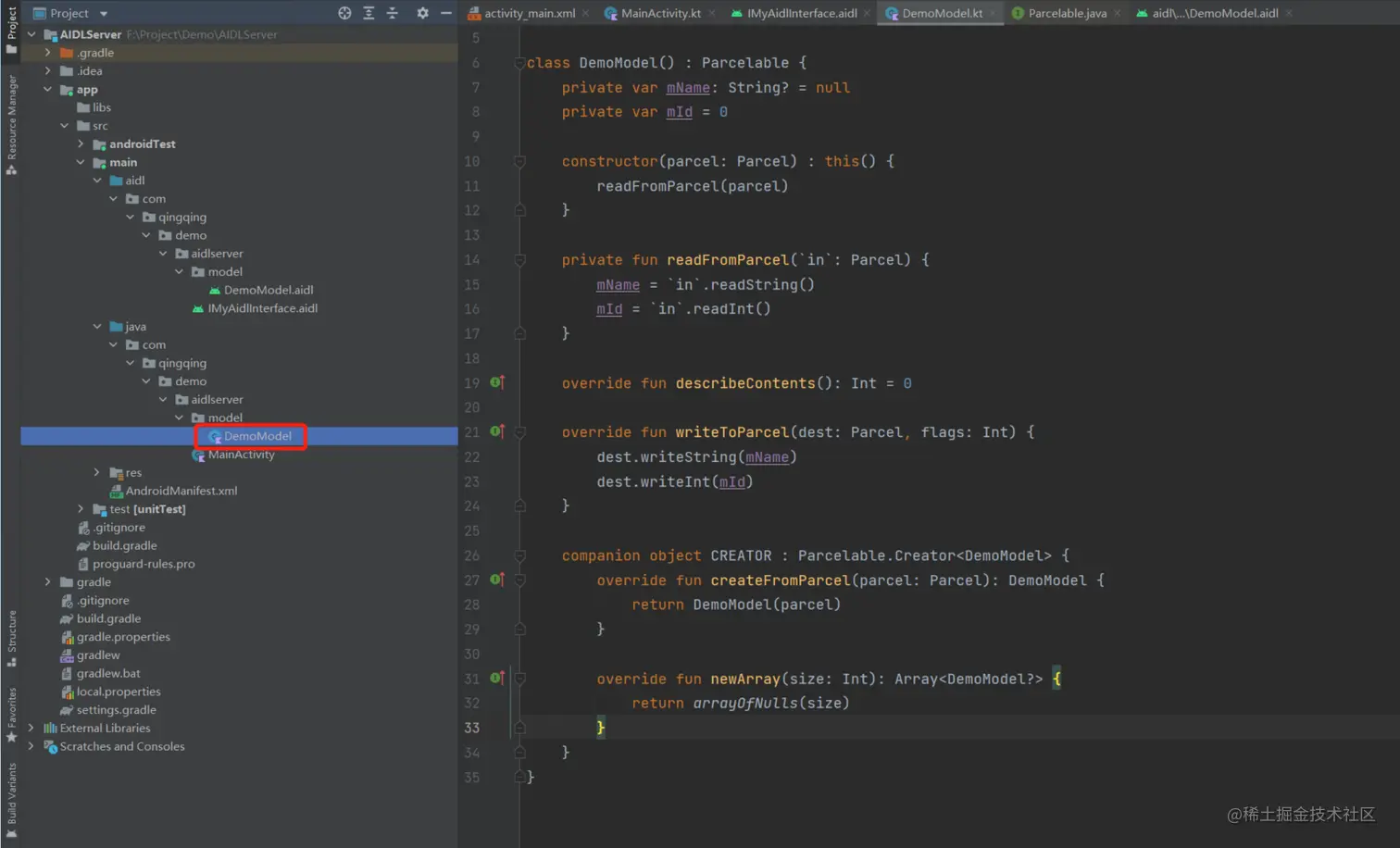Hide the Project tool window
1400x848 pixels.
(446, 13)
